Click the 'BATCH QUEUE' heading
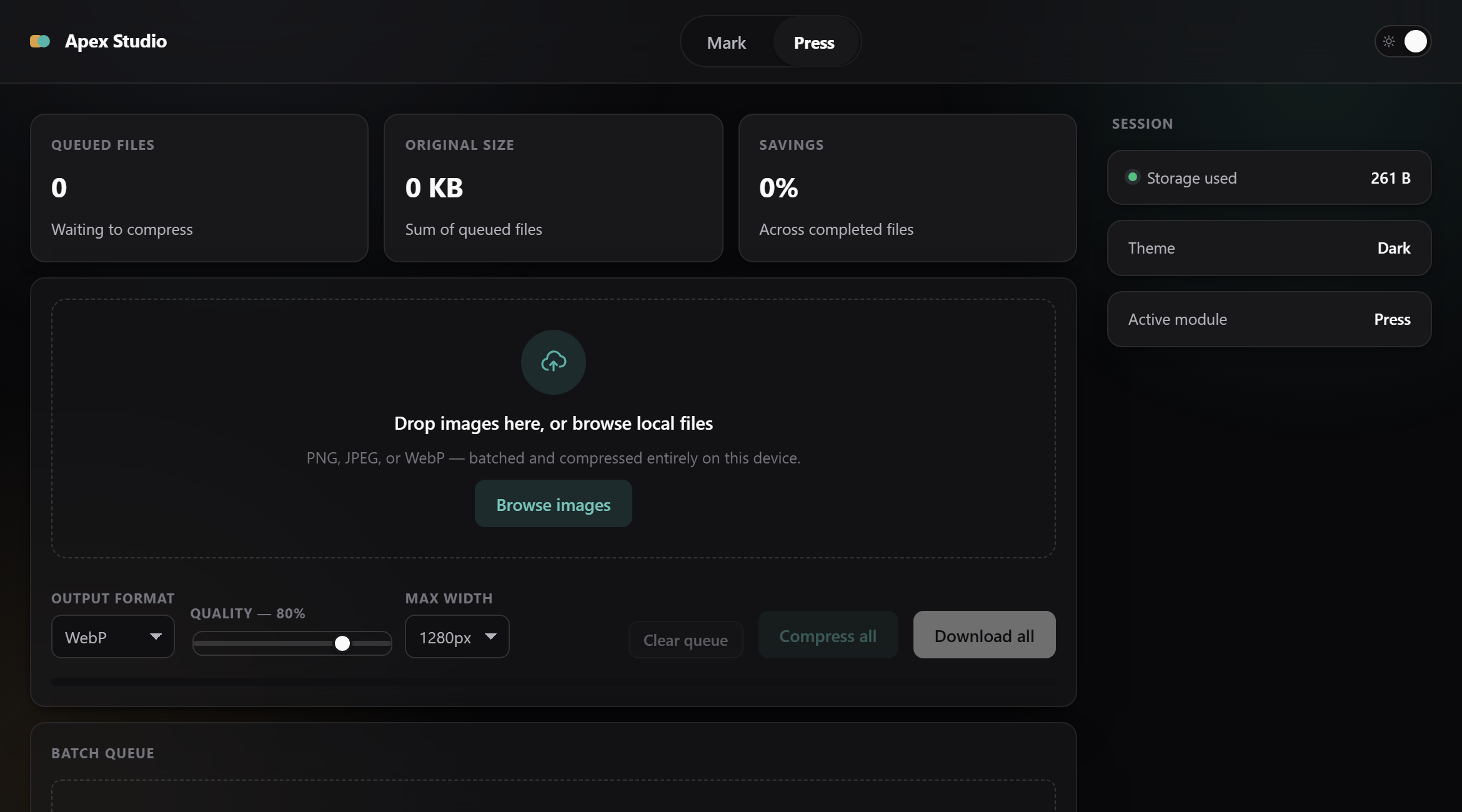The image size is (1462, 812). tap(103, 753)
